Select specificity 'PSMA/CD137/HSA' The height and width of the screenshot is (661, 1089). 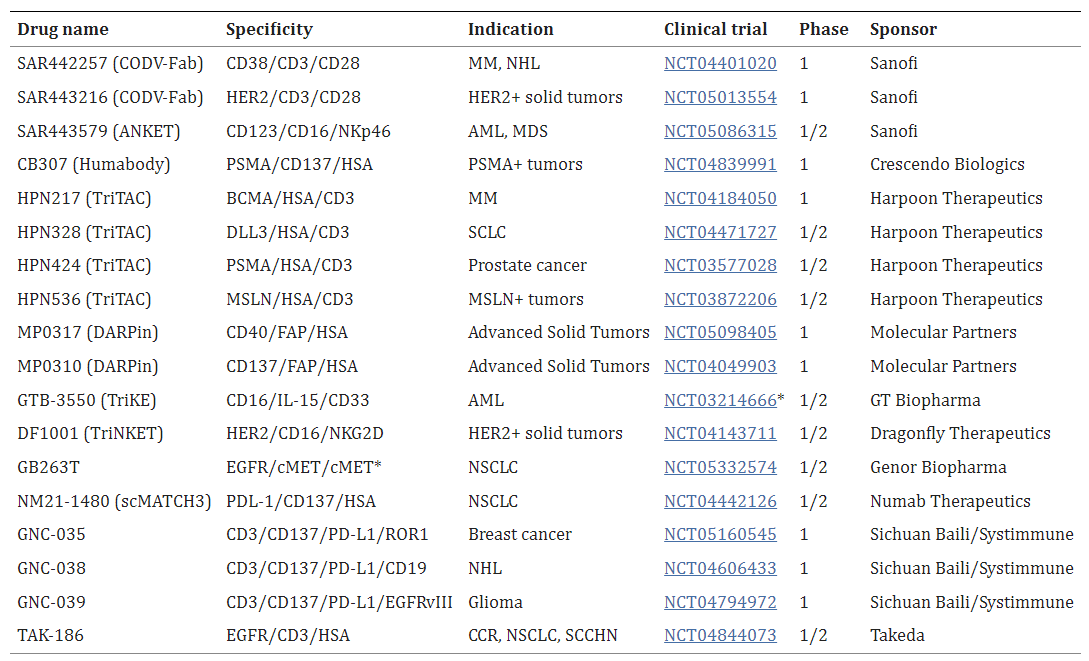pyautogui.click(x=299, y=165)
